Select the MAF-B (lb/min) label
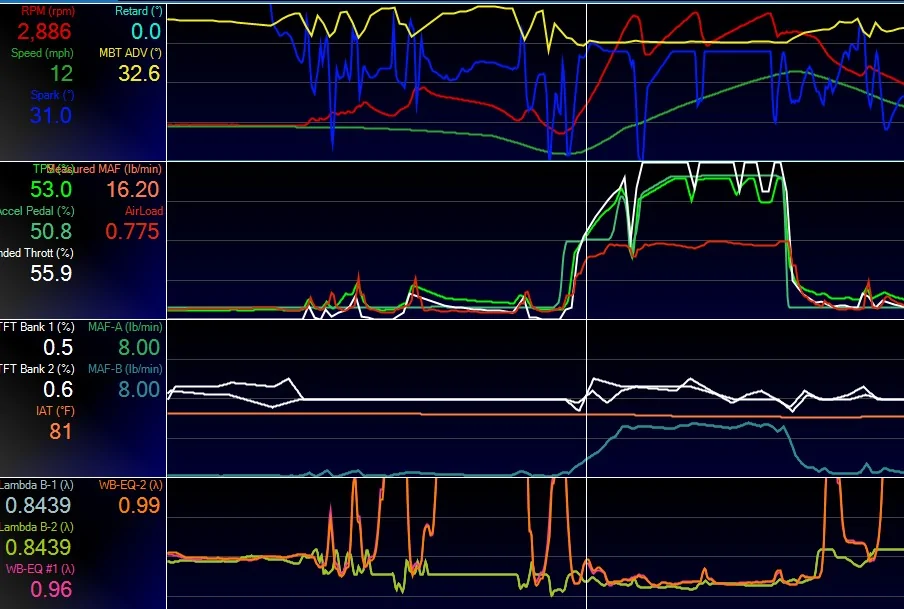 click(x=125, y=369)
